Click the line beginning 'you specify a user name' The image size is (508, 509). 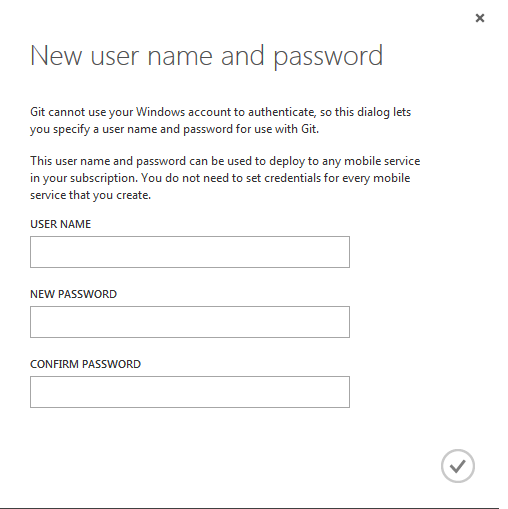pos(174,129)
